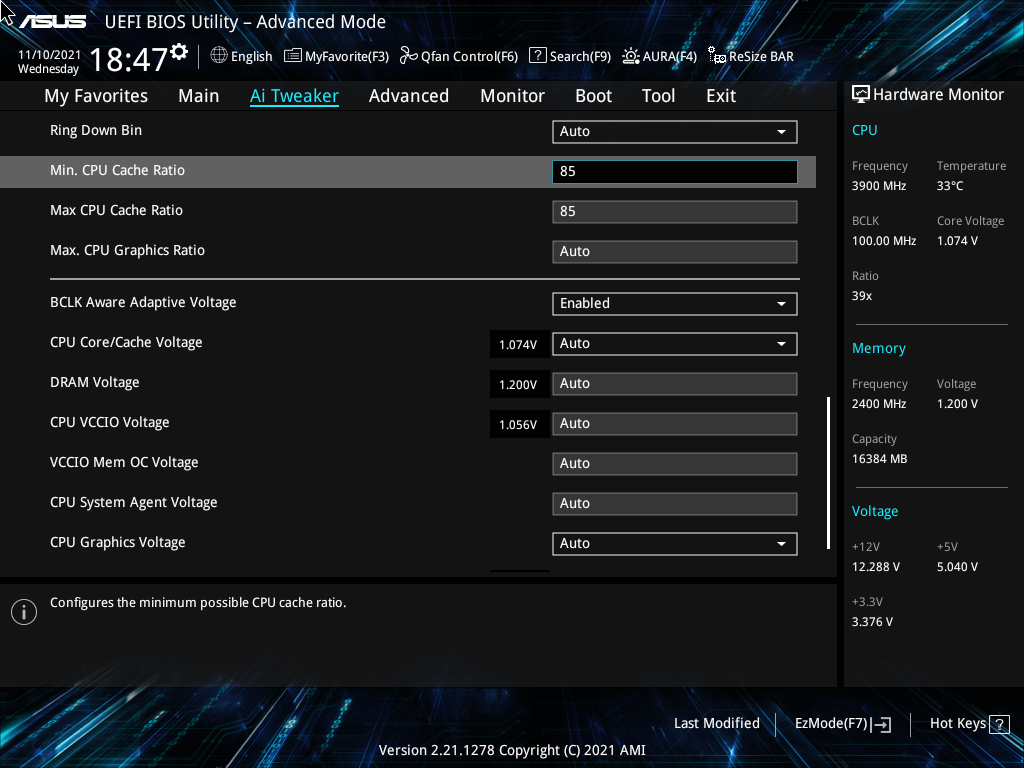Click the 100.00 MHz BCLK value
1024x768 pixels.
point(884,240)
